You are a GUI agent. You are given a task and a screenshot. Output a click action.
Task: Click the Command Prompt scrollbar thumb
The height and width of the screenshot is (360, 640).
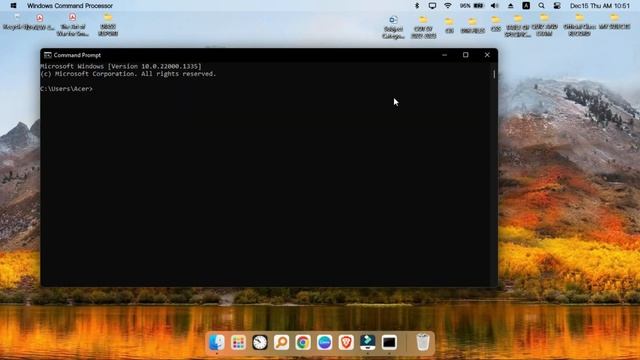tap(494, 74)
